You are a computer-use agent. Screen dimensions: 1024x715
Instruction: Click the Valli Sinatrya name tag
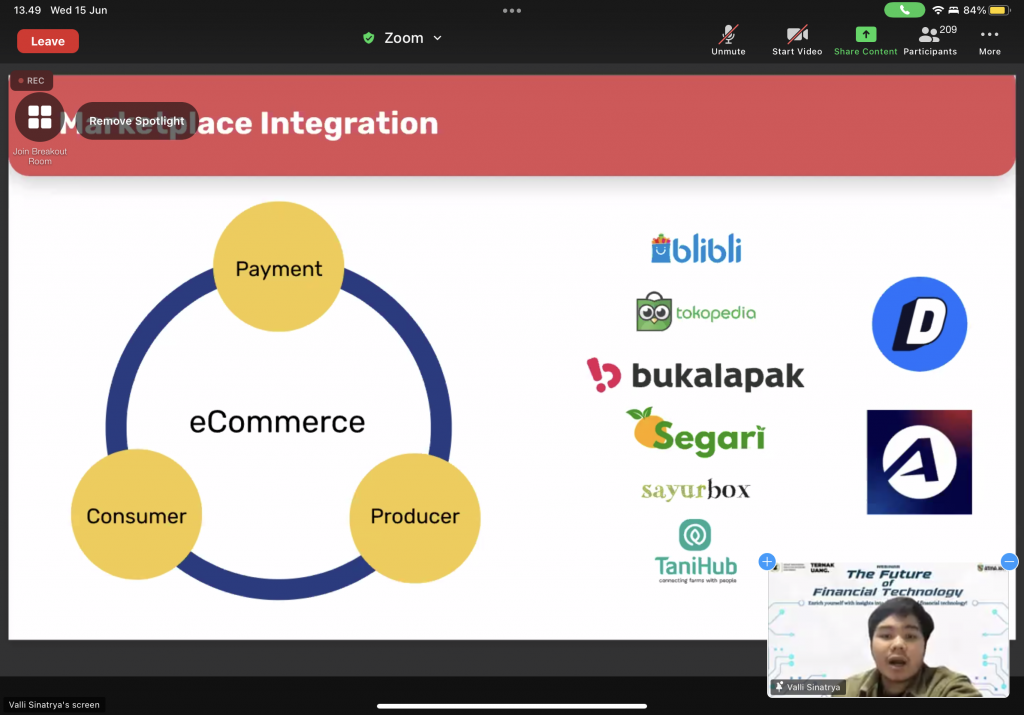click(808, 687)
